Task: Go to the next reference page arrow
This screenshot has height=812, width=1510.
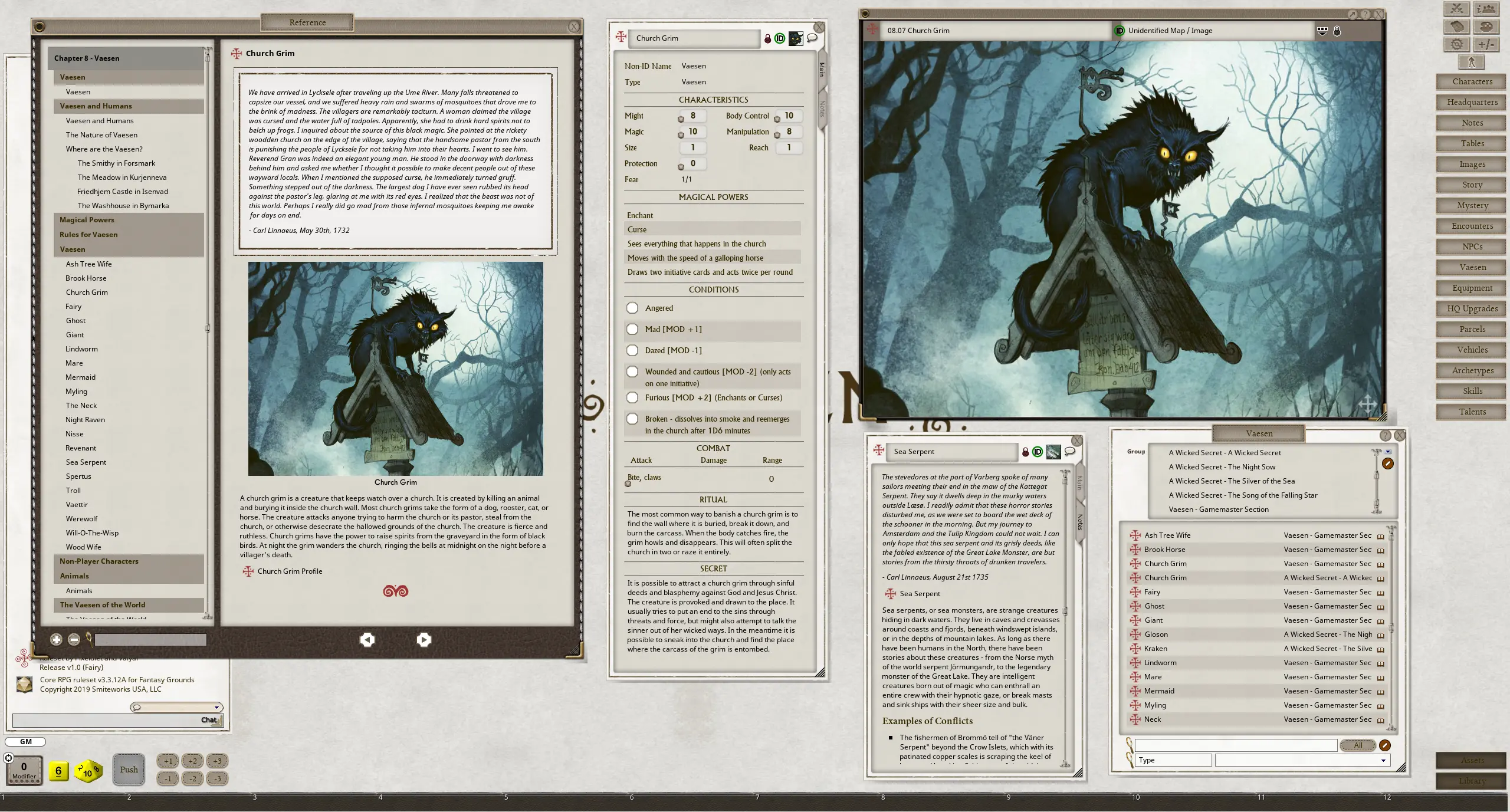Action: [424, 640]
